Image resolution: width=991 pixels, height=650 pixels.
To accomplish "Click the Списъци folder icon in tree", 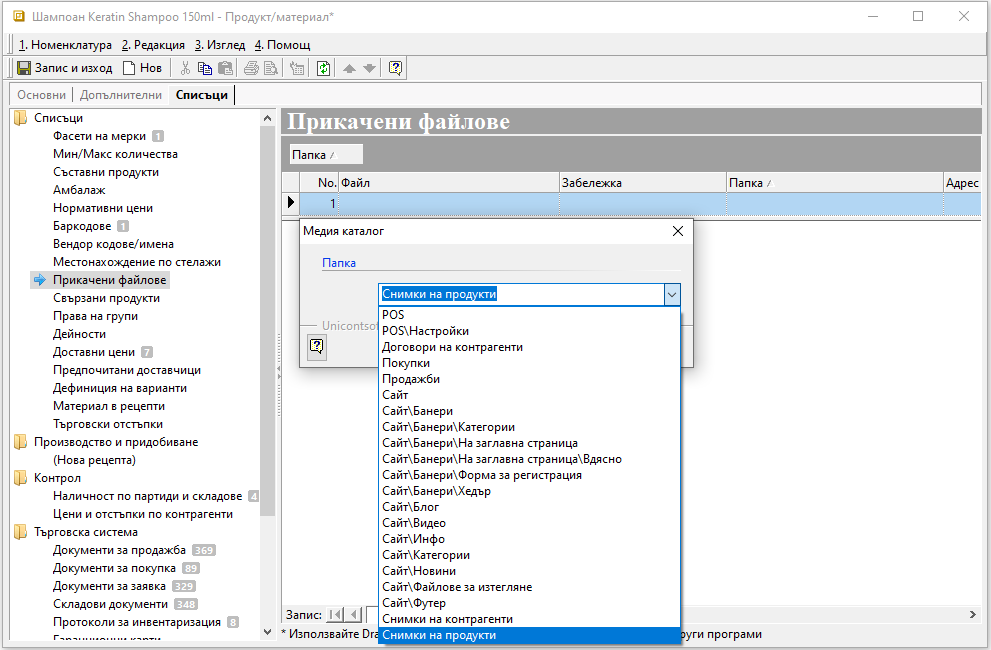I will 20,118.
